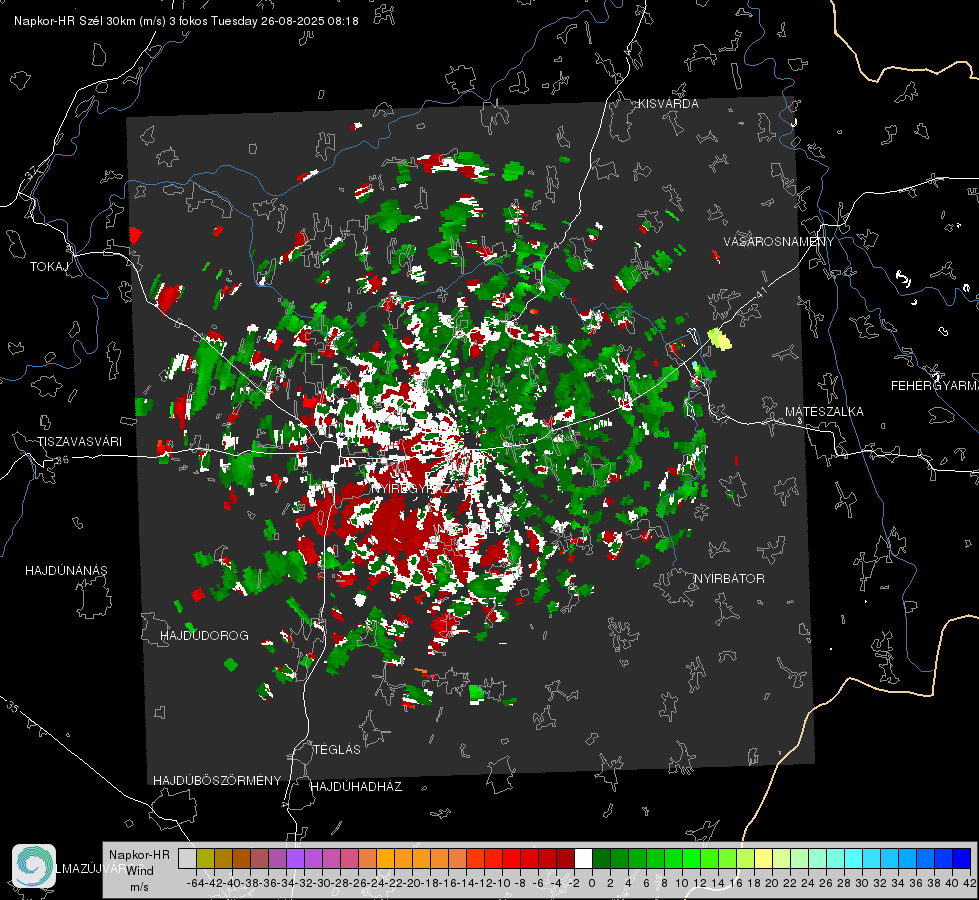The image size is (979, 900).
Task: Click road number 35 at lower left
Action: 12,706
